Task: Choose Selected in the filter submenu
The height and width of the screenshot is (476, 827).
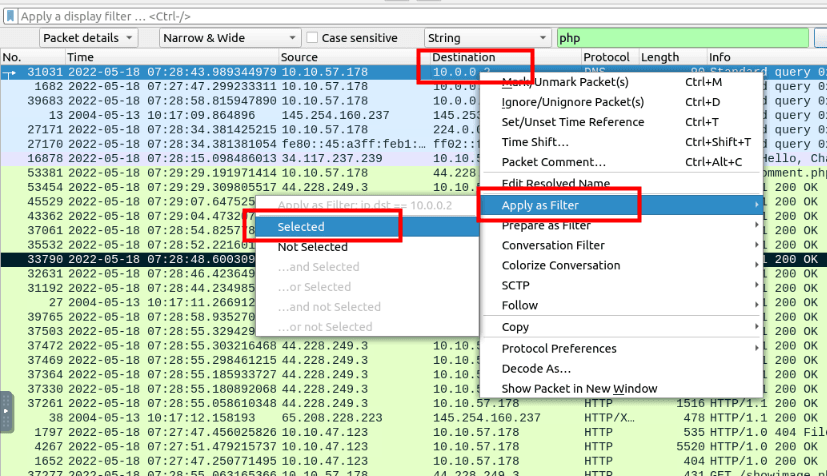Action: click(301, 227)
